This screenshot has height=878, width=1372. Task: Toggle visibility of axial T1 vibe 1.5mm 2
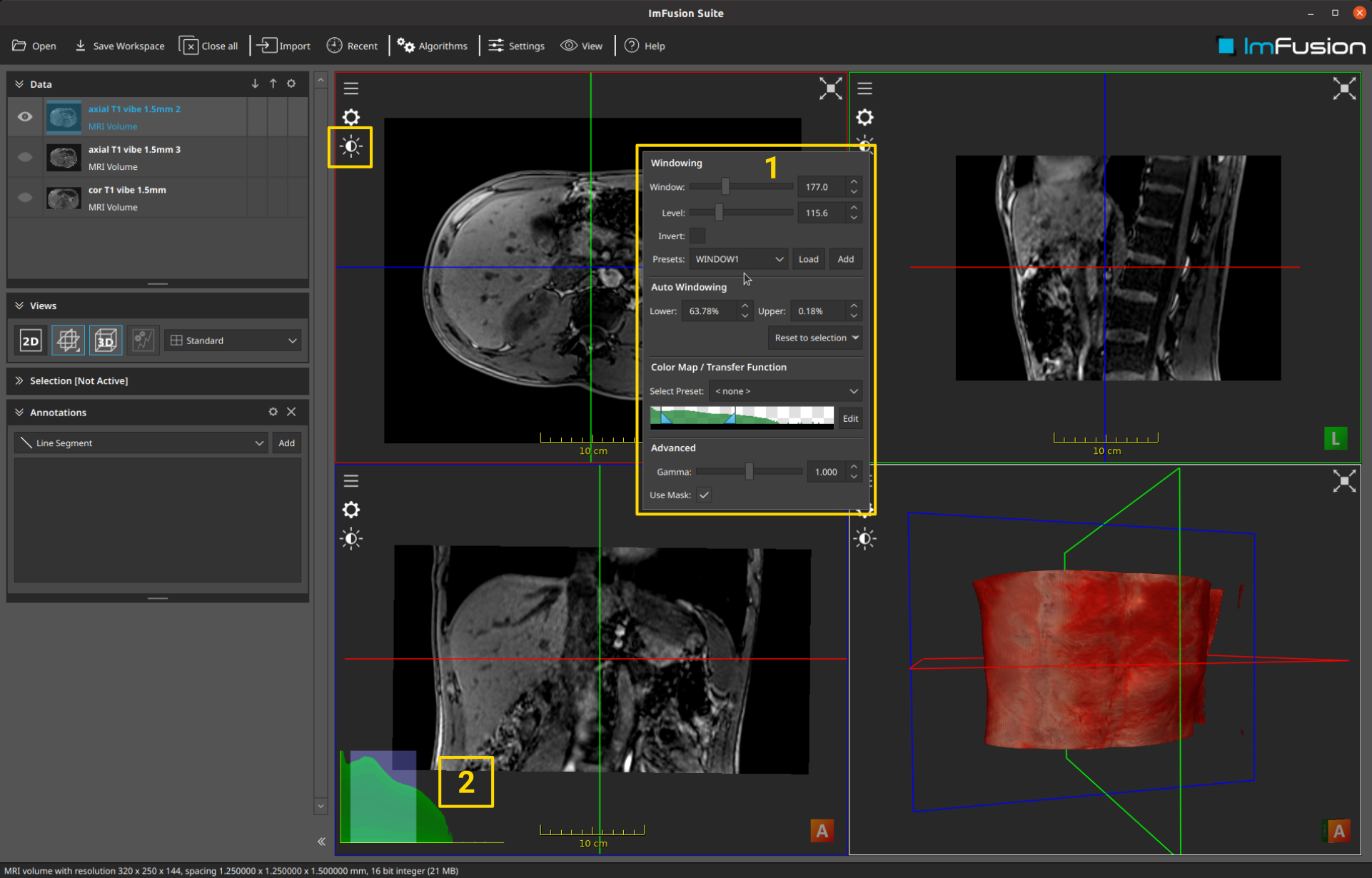[x=25, y=116]
